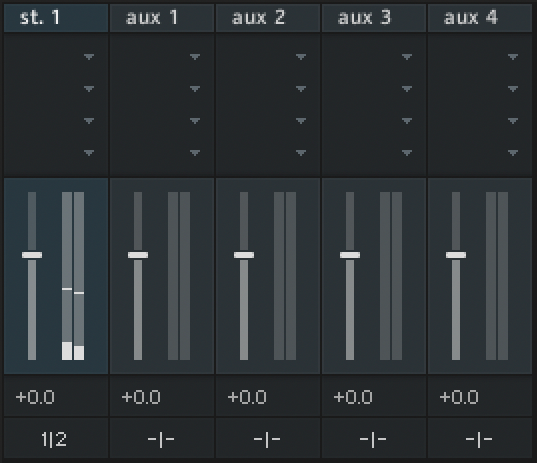This screenshot has width=537, height=463.
Task: Click the aux 1 volume fader handle
Action: point(138,255)
